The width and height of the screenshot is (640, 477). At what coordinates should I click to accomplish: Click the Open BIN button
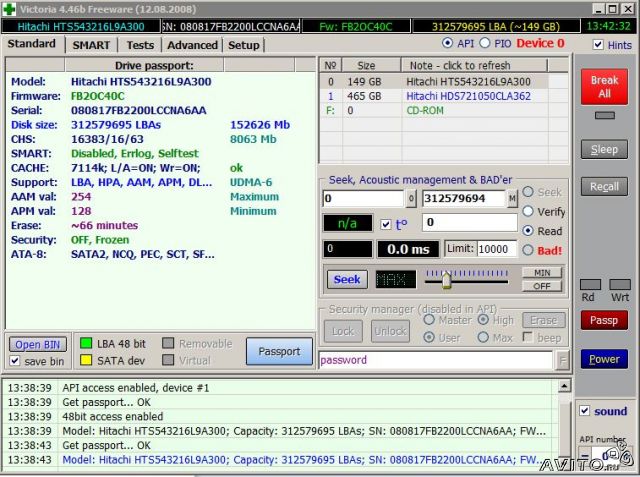pyautogui.click(x=38, y=345)
